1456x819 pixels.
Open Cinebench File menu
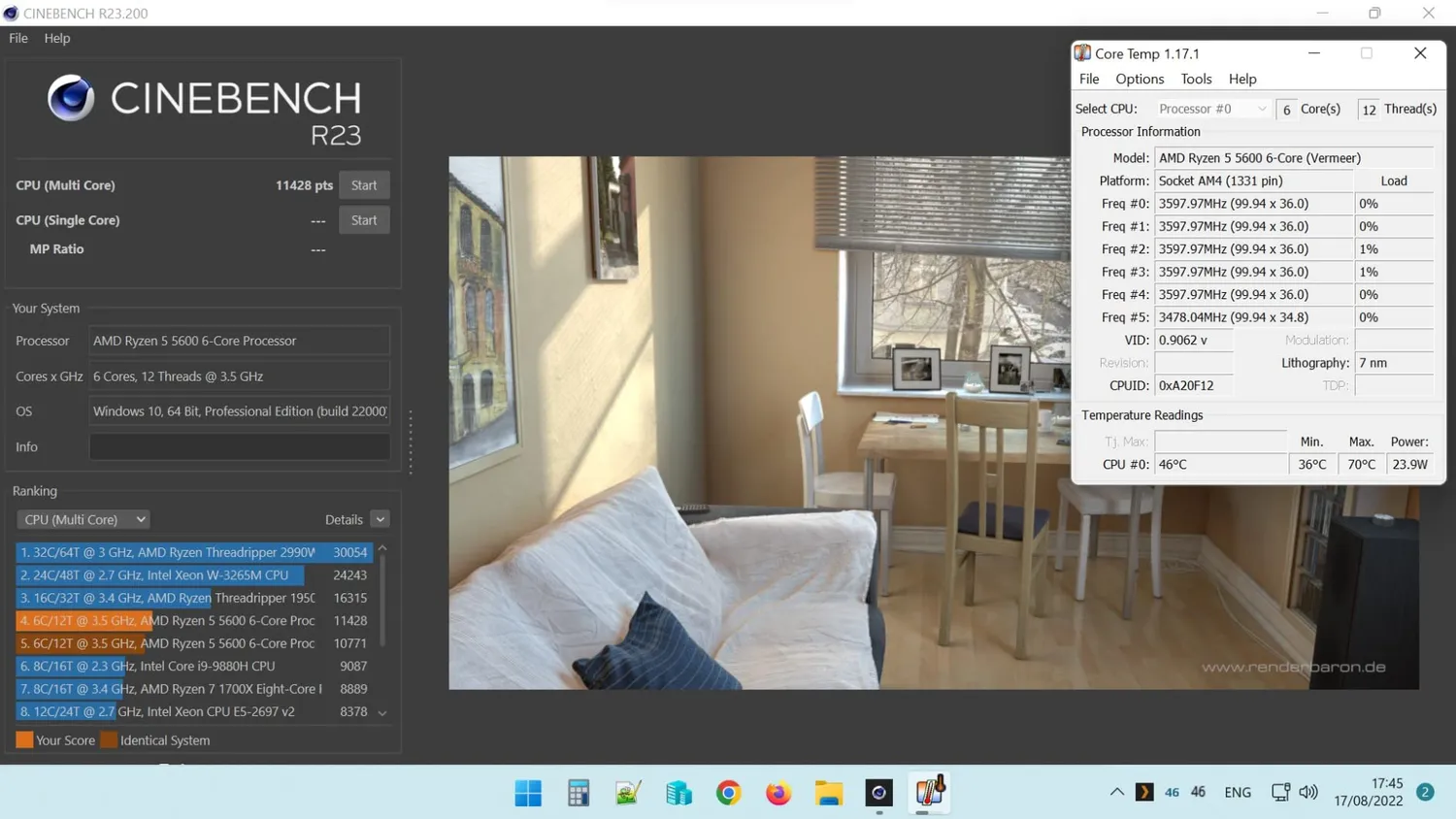(x=18, y=38)
